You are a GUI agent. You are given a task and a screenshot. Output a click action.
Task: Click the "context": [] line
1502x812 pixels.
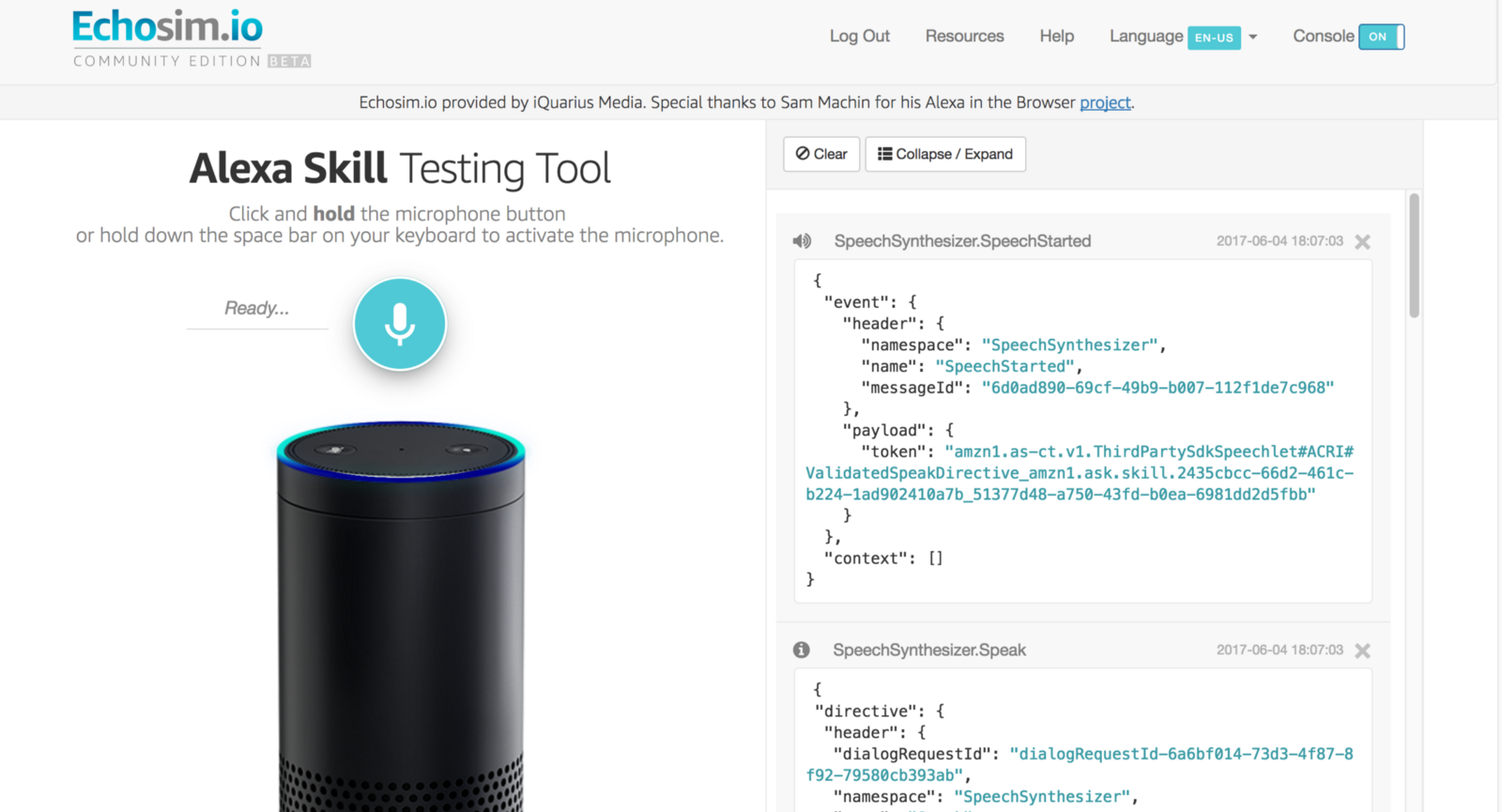click(x=883, y=558)
